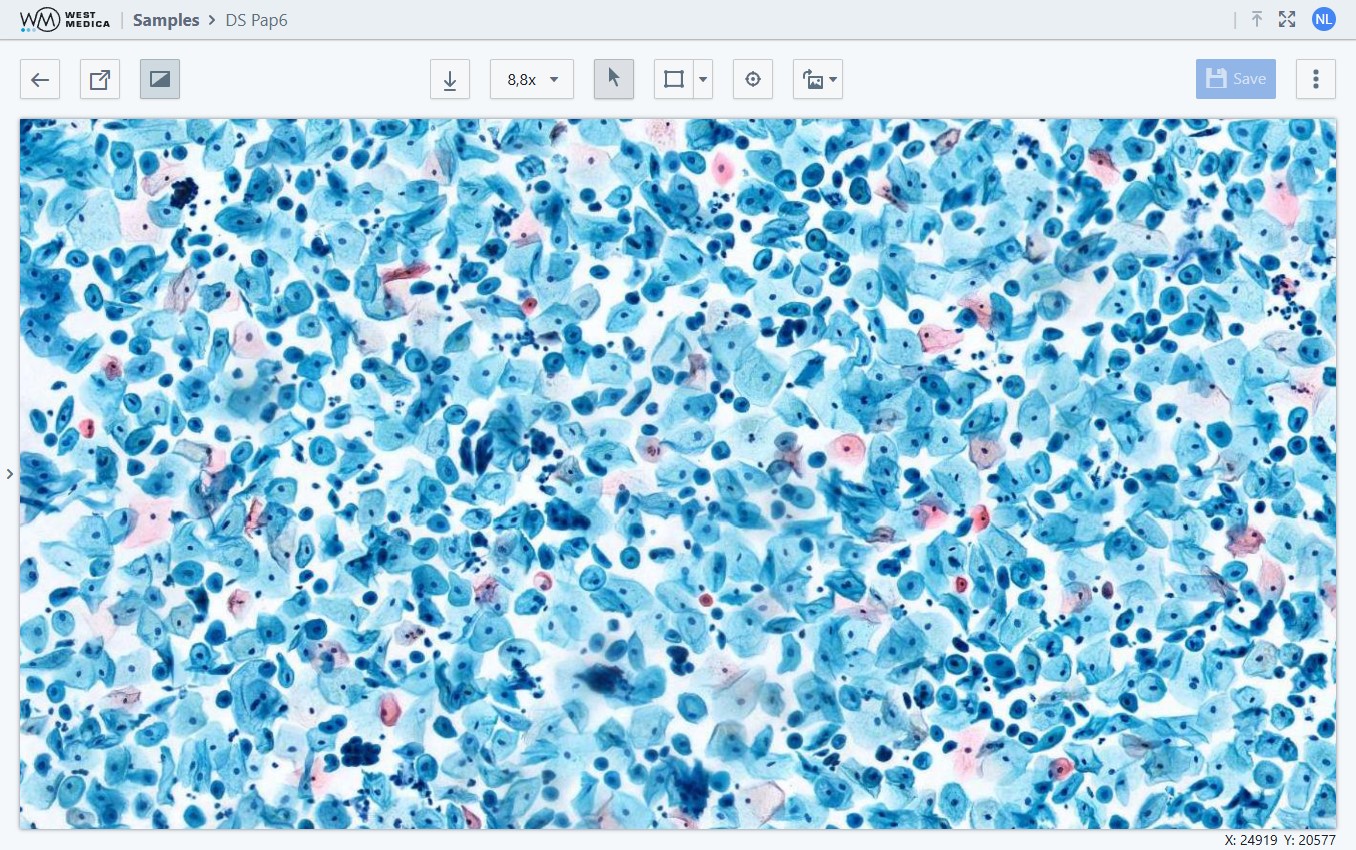The width and height of the screenshot is (1356, 850).
Task: Click the download image icon
Action: pos(450,80)
